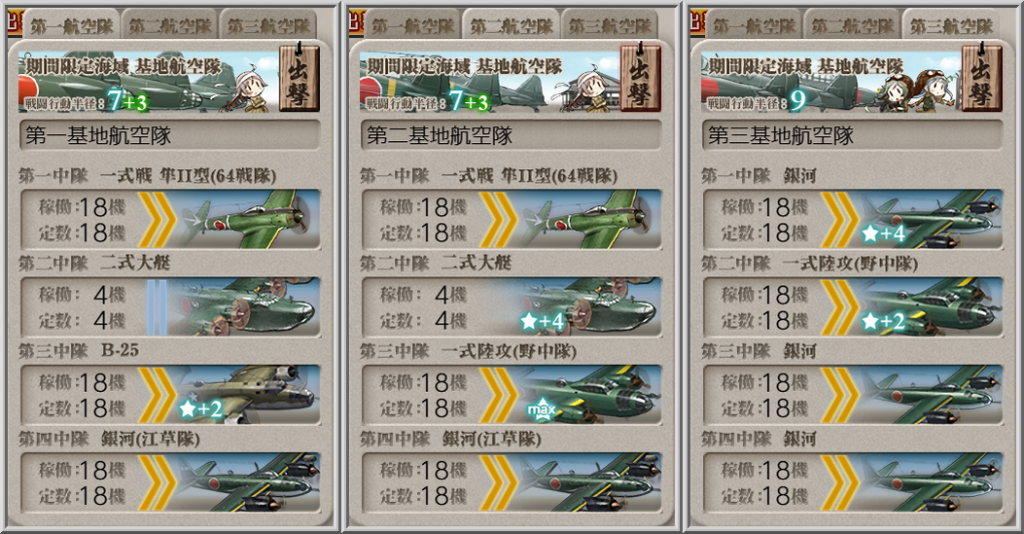
Task: Click yellow chevron on first squadron of second corps
Action: pos(498,219)
